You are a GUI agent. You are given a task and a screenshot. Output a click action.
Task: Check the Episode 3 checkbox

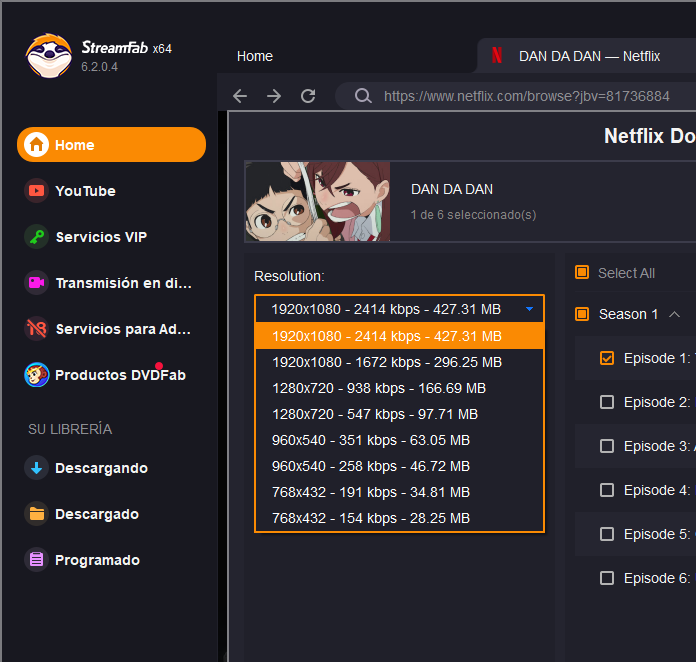[607, 446]
